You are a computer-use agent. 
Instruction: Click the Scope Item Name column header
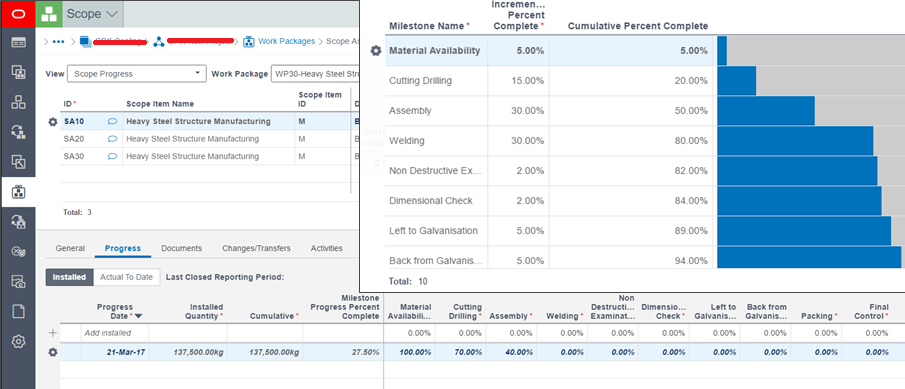(160, 104)
